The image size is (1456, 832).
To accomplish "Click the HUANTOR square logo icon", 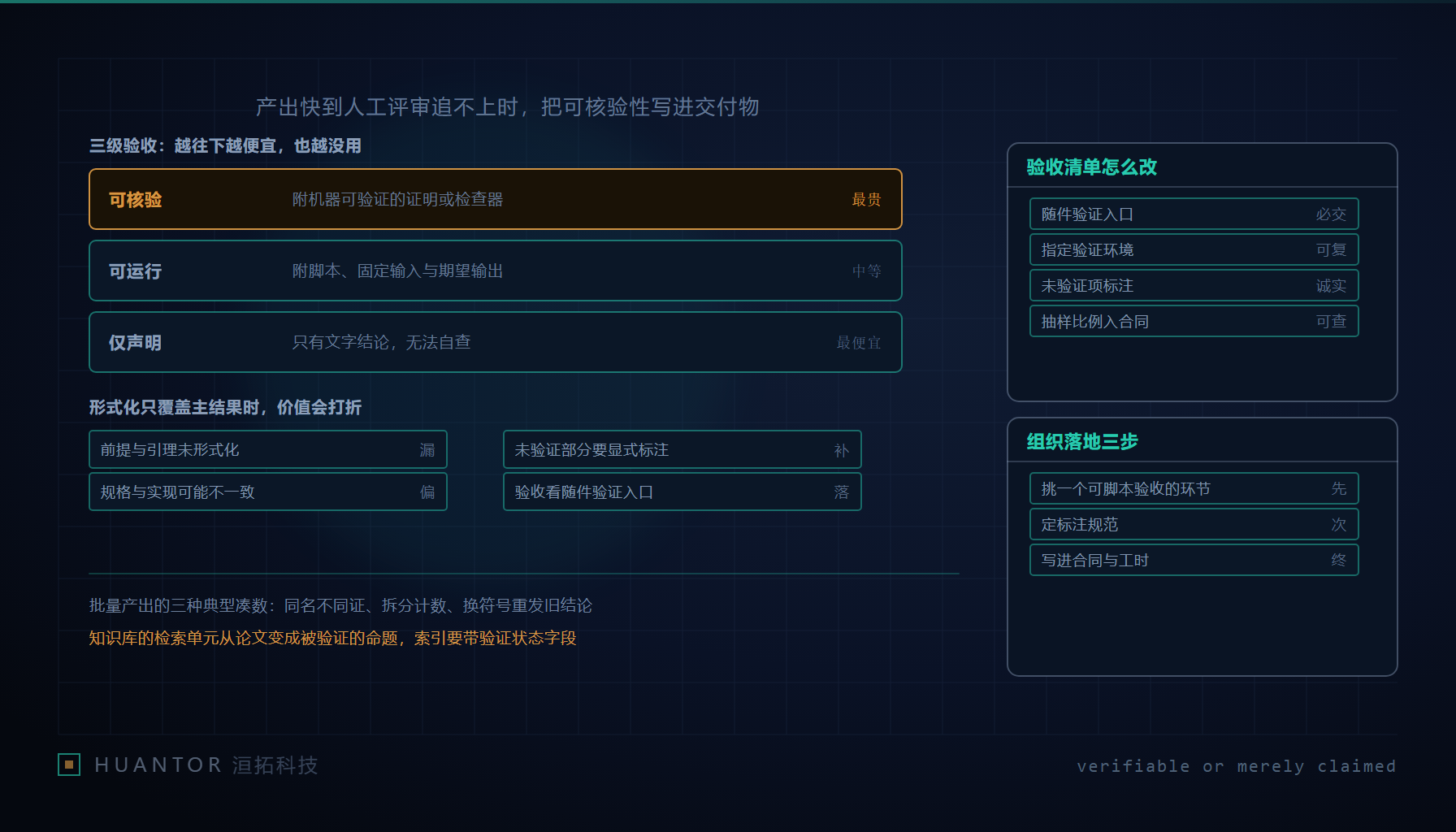I will tap(69, 765).
